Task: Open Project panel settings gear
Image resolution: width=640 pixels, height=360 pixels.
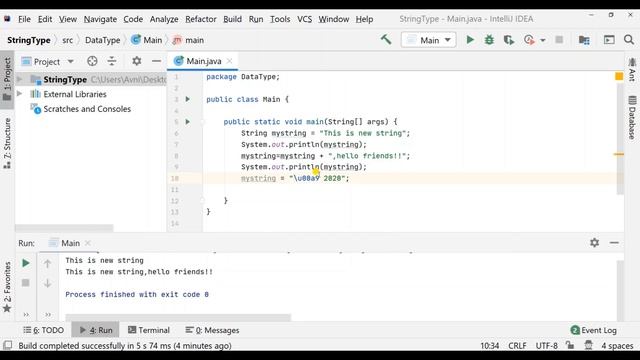Action: coord(137,61)
